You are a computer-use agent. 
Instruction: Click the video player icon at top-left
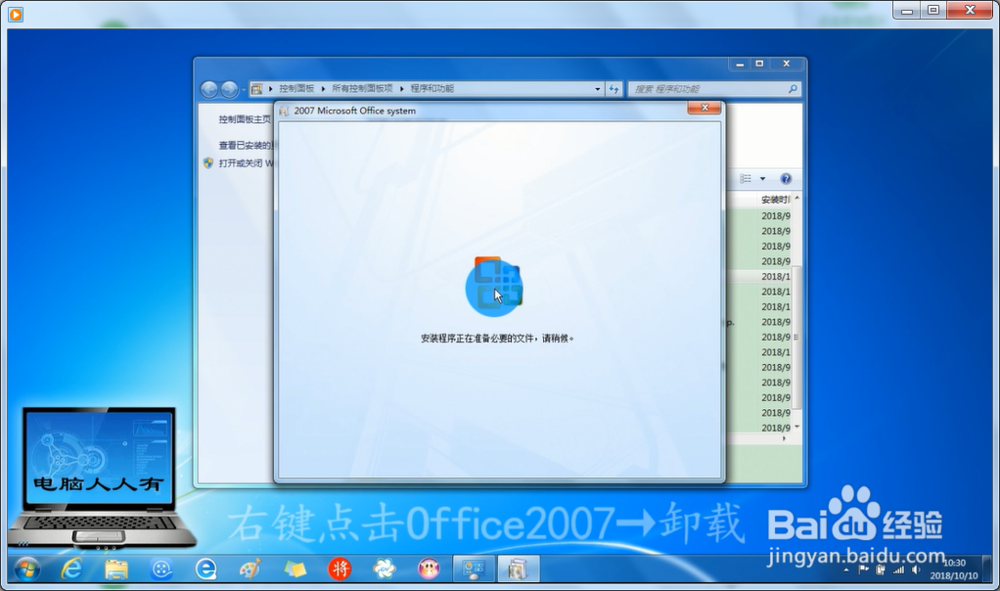tap(16, 14)
